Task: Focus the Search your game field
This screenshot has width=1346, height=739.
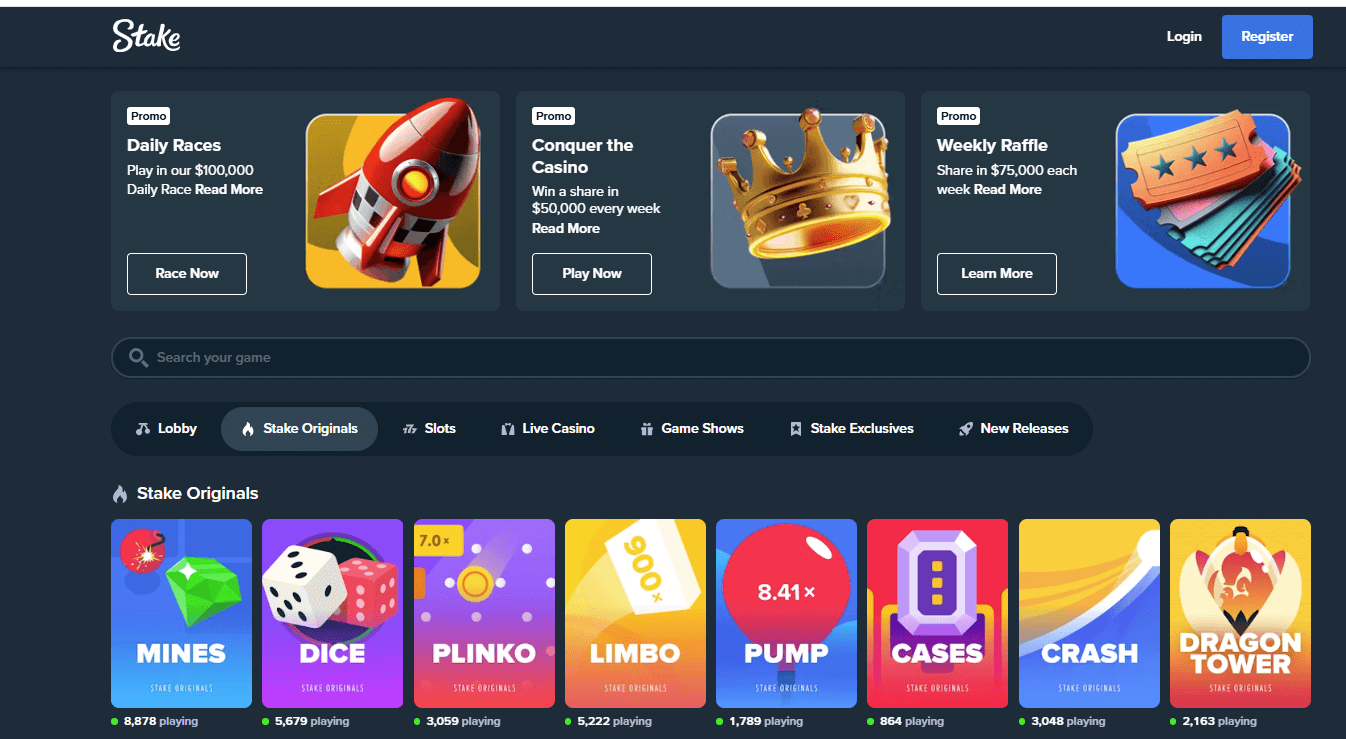Action: [x=711, y=358]
